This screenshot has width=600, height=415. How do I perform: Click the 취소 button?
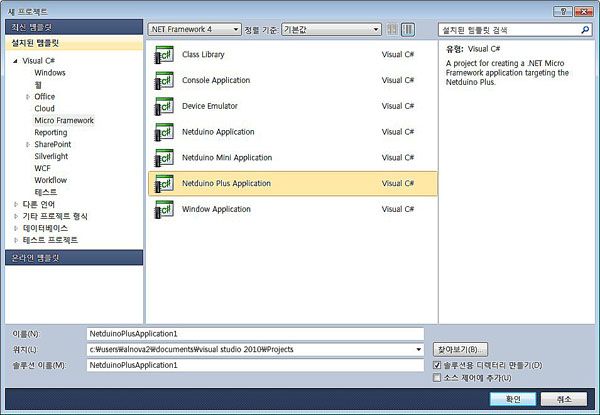point(564,399)
